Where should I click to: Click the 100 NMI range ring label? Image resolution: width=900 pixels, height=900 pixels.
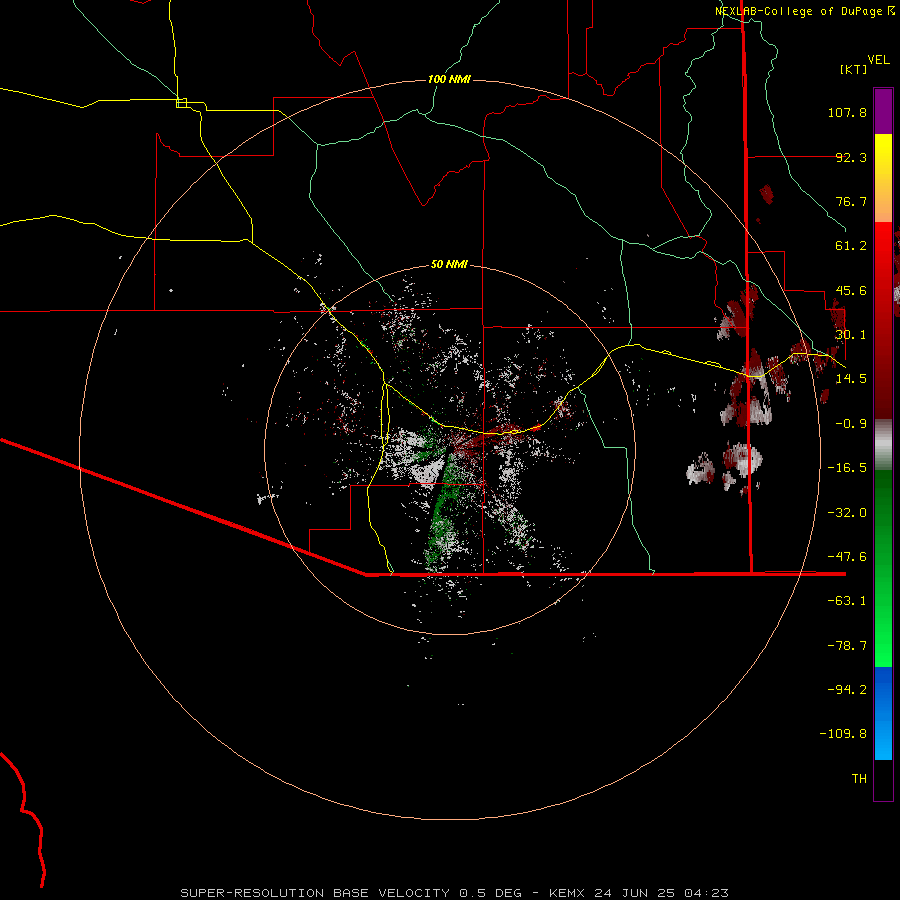(x=449, y=79)
